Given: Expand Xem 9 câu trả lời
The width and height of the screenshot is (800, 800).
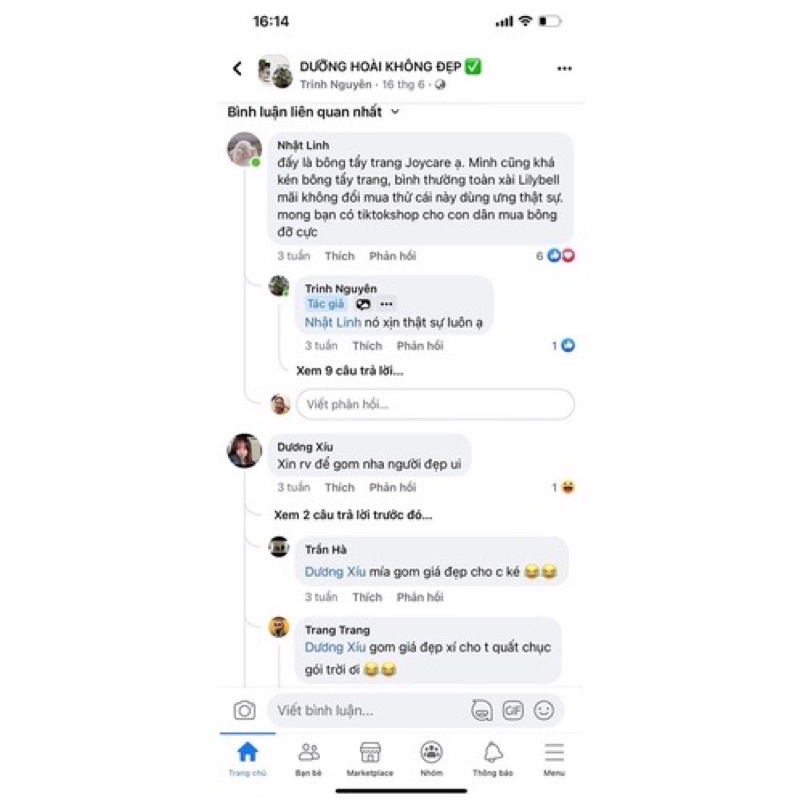Looking at the screenshot, I should (350, 370).
